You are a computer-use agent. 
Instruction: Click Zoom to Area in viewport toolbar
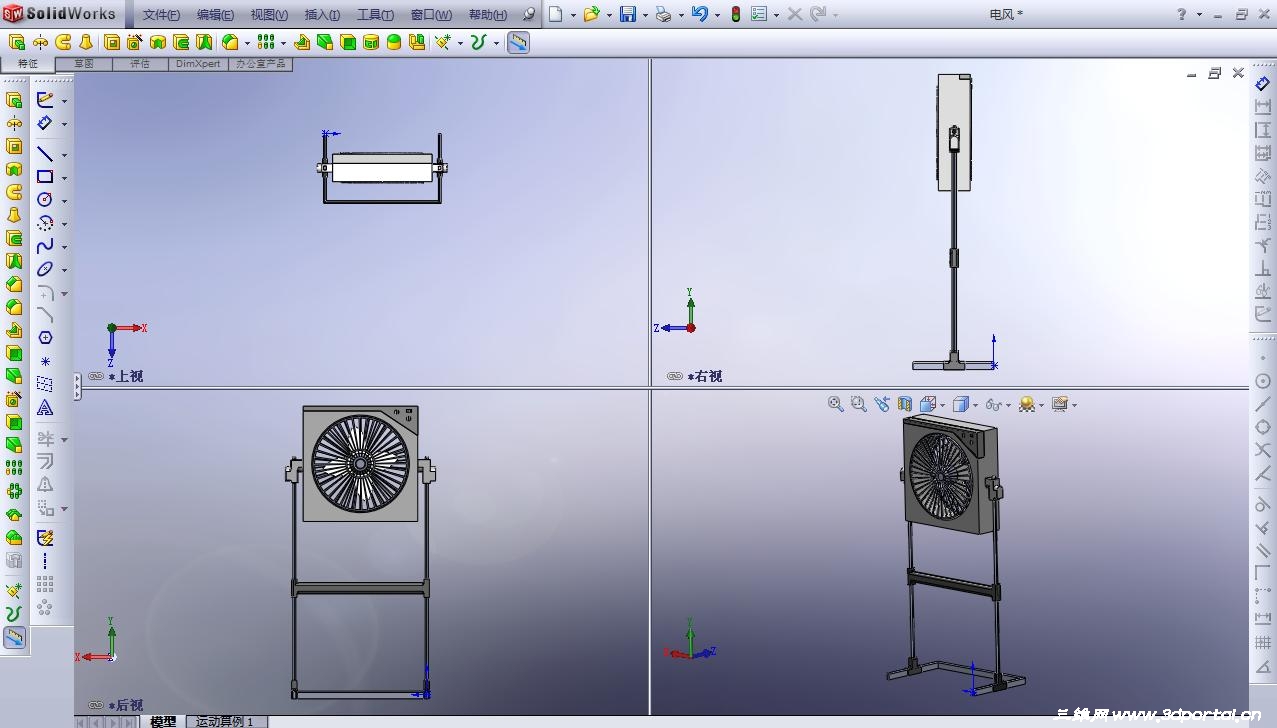tap(858, 404)
